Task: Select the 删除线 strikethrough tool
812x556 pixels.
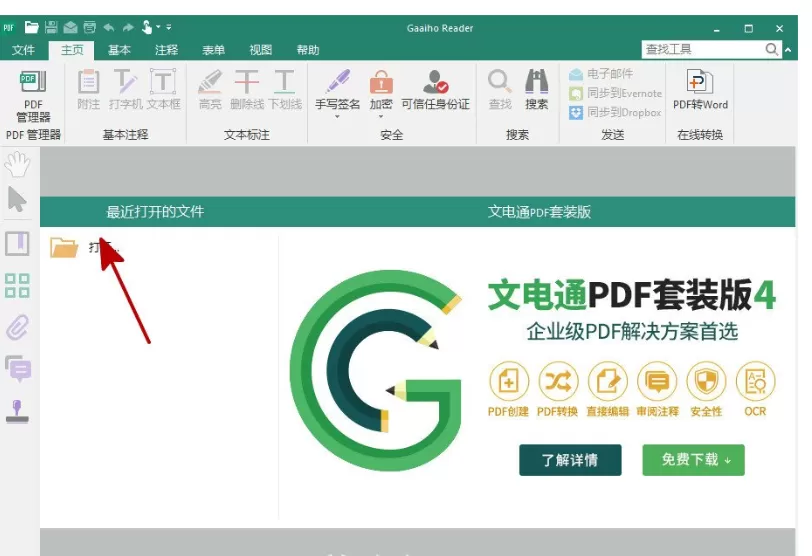Action: coord(247,90)
